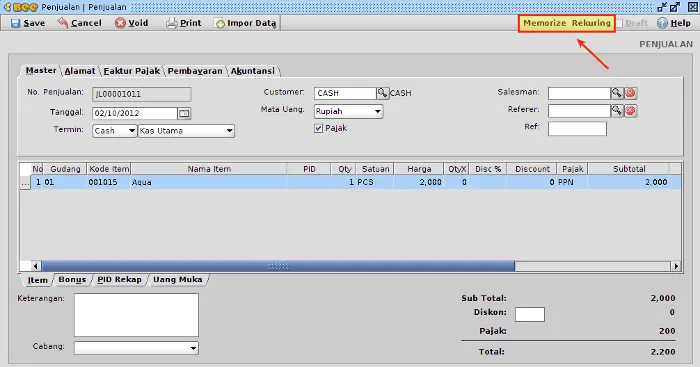Screen dimensions: 700x367
Task: Click the Pajak column header
Action: point(572,169)
